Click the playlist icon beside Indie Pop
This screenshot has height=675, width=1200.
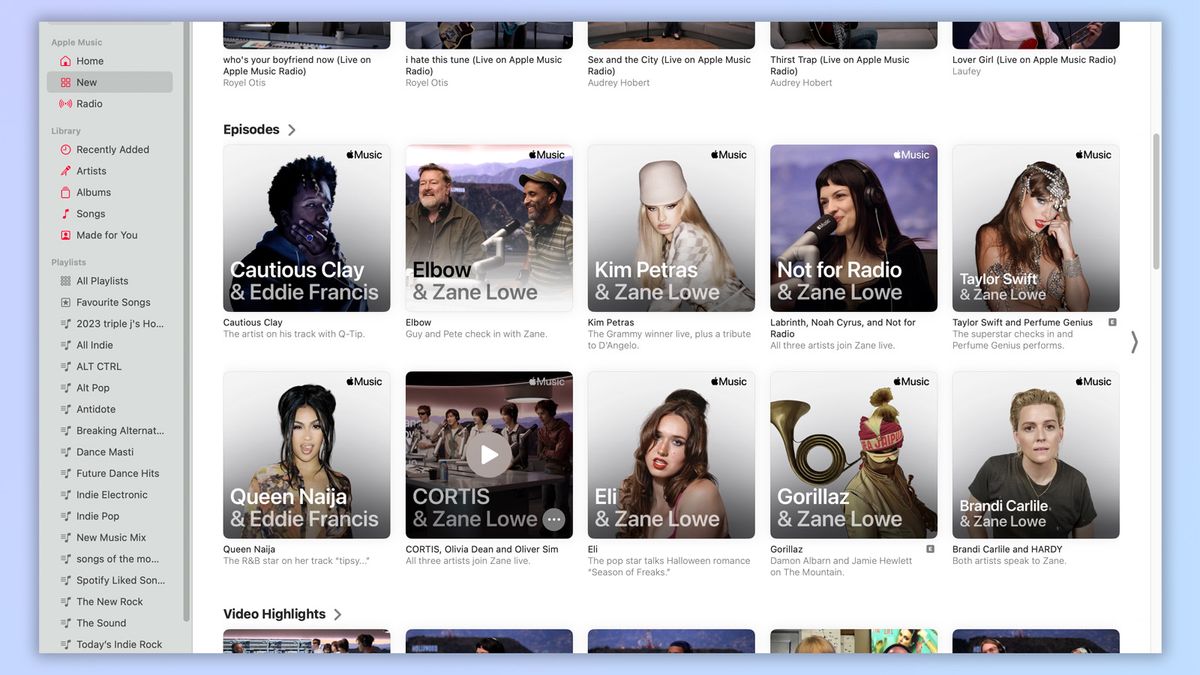pos(65,516)
